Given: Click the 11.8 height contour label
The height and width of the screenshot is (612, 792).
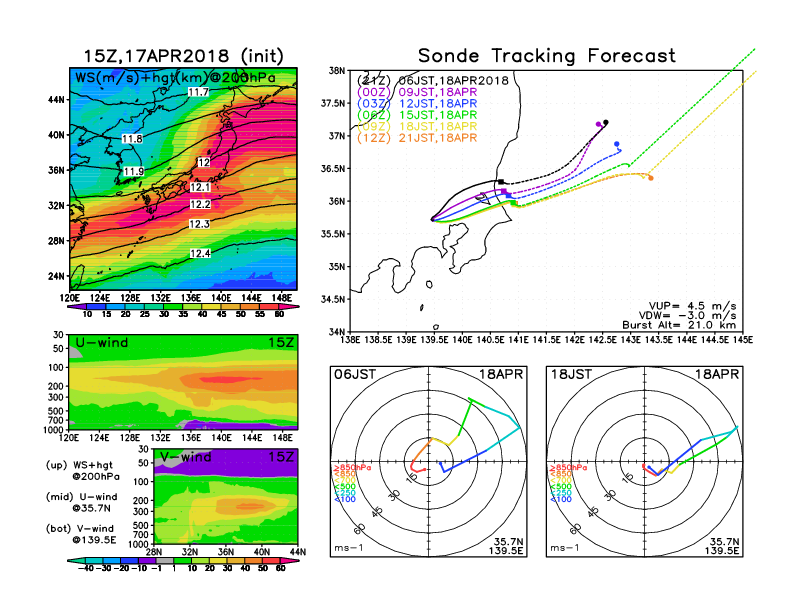Looking at the screenshot, I should tap(132, 138).
